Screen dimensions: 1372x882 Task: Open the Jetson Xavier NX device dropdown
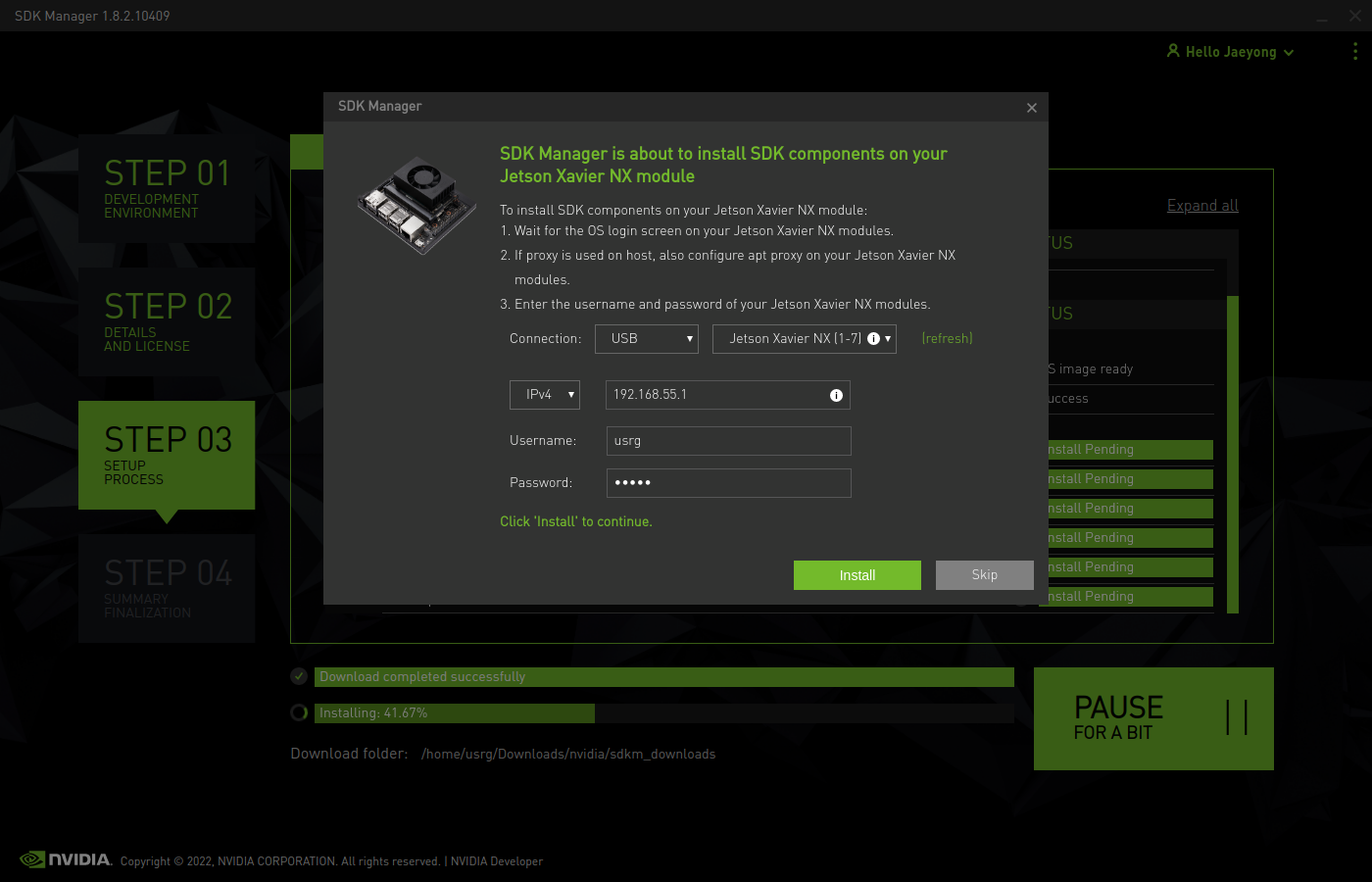(x=805, y=338)
